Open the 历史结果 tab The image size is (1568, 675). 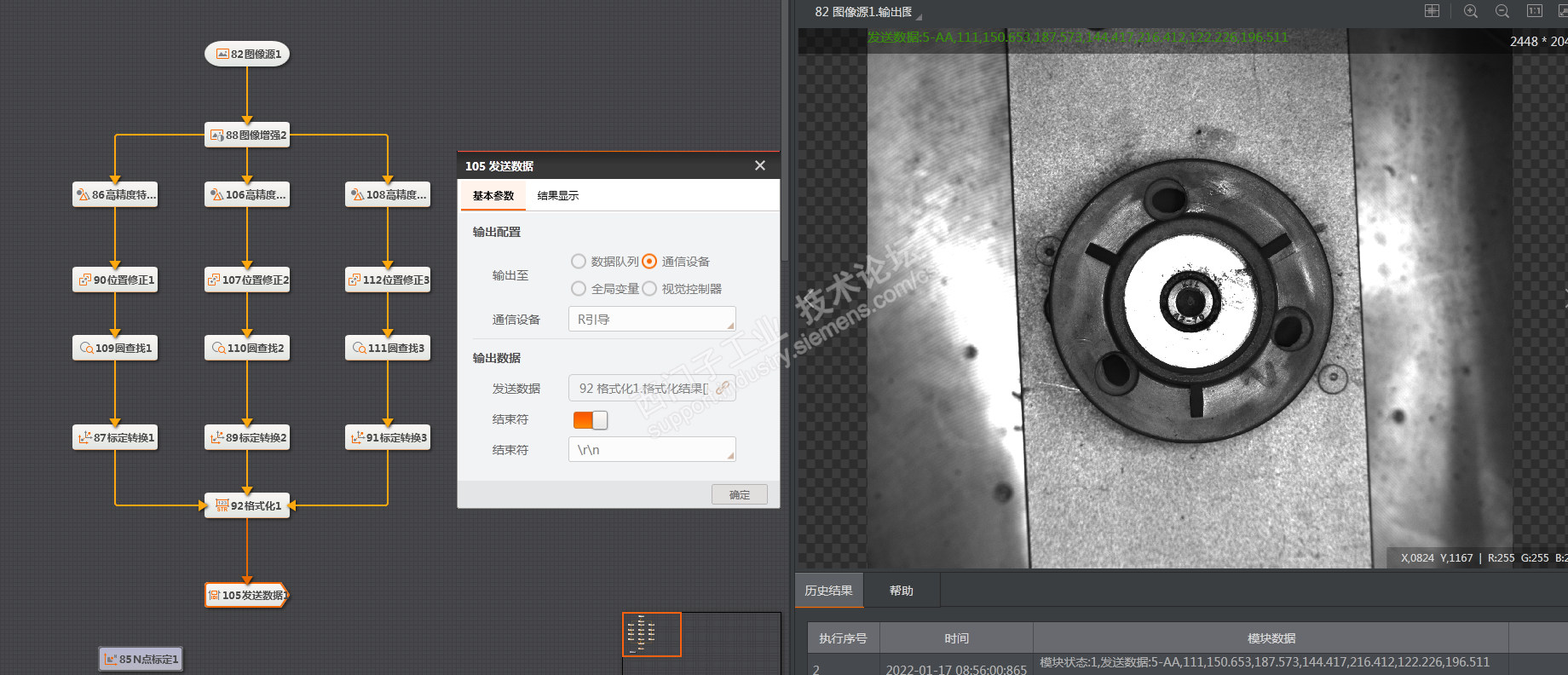coord(829,591)
